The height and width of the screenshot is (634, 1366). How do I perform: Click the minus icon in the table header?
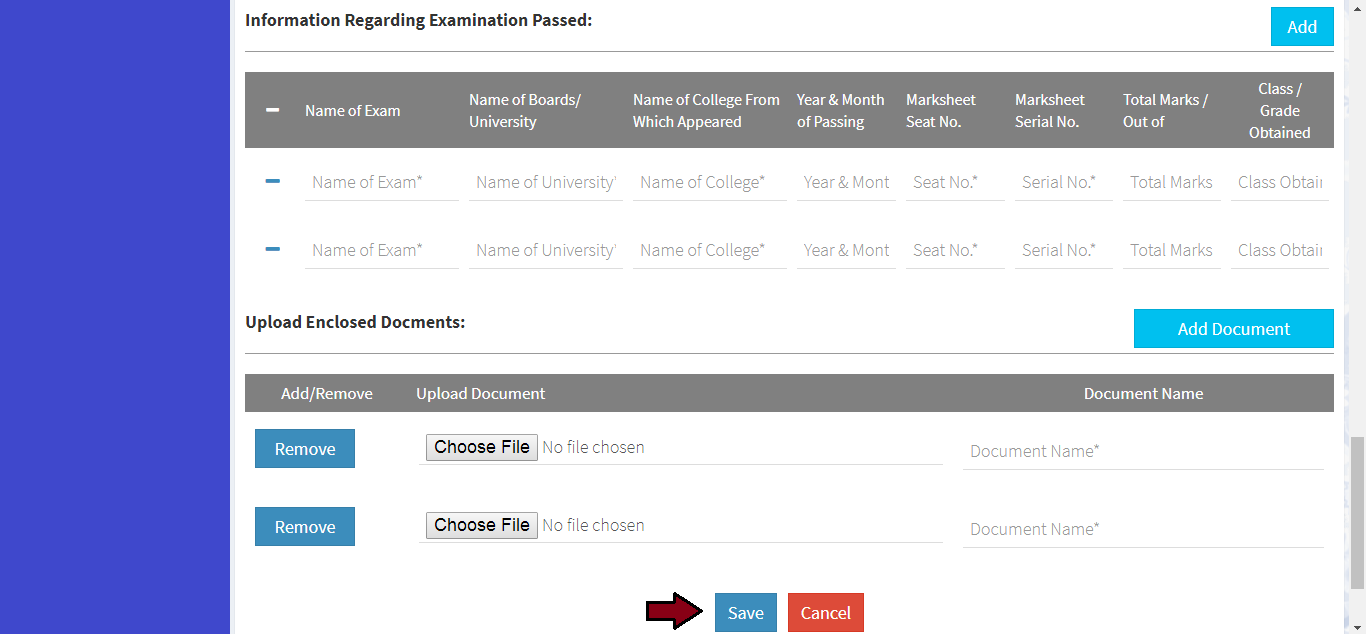[x=273, y=110]
